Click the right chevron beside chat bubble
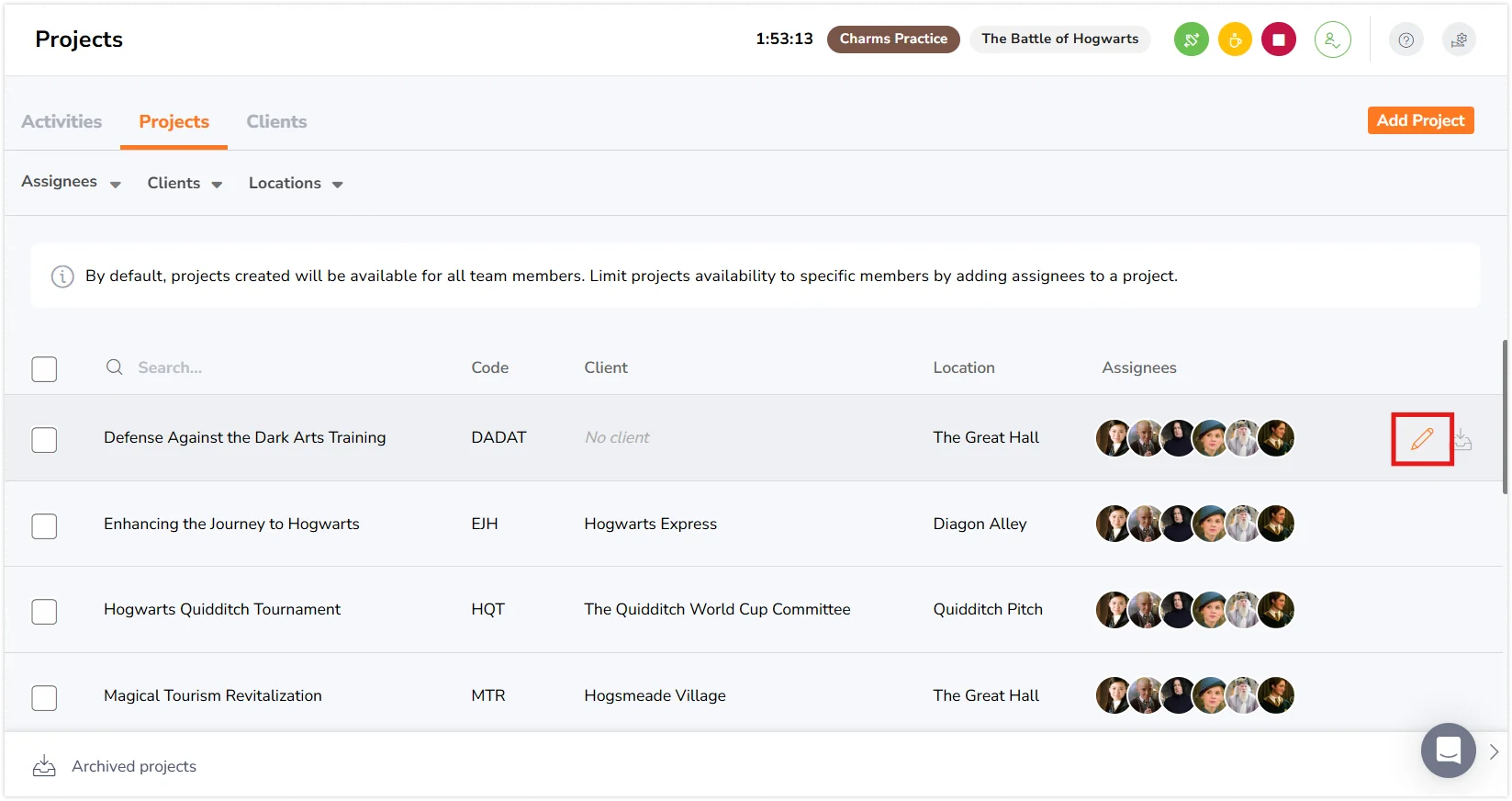This screenshot has height=801, width=1512. (x=1494, y=751)
